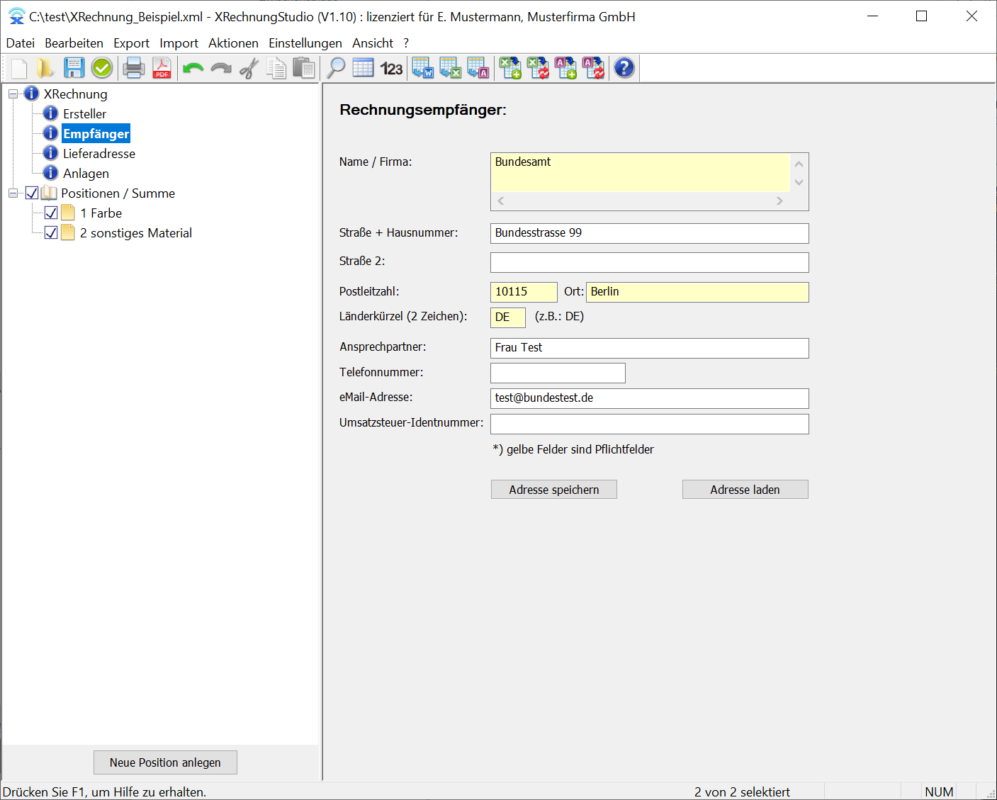Export the invoice as PDF
Viewport: 997px width, 800px height.
point(162,68)
